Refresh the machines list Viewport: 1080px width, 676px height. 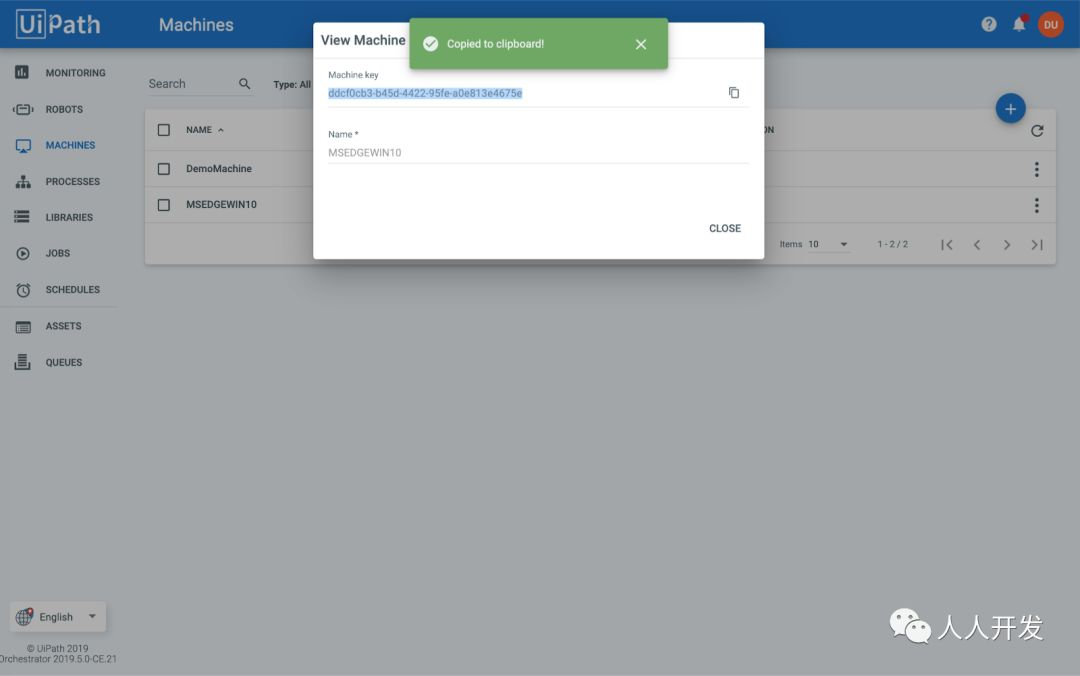(x=1037, y=130)
